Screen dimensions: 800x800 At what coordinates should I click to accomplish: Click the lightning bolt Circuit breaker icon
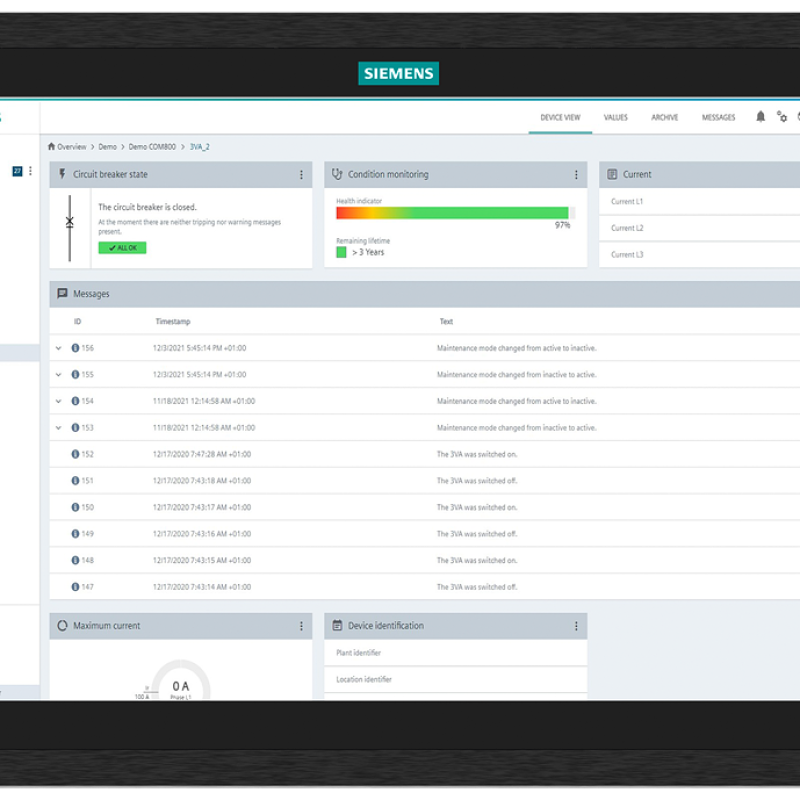tap(62, 174)
